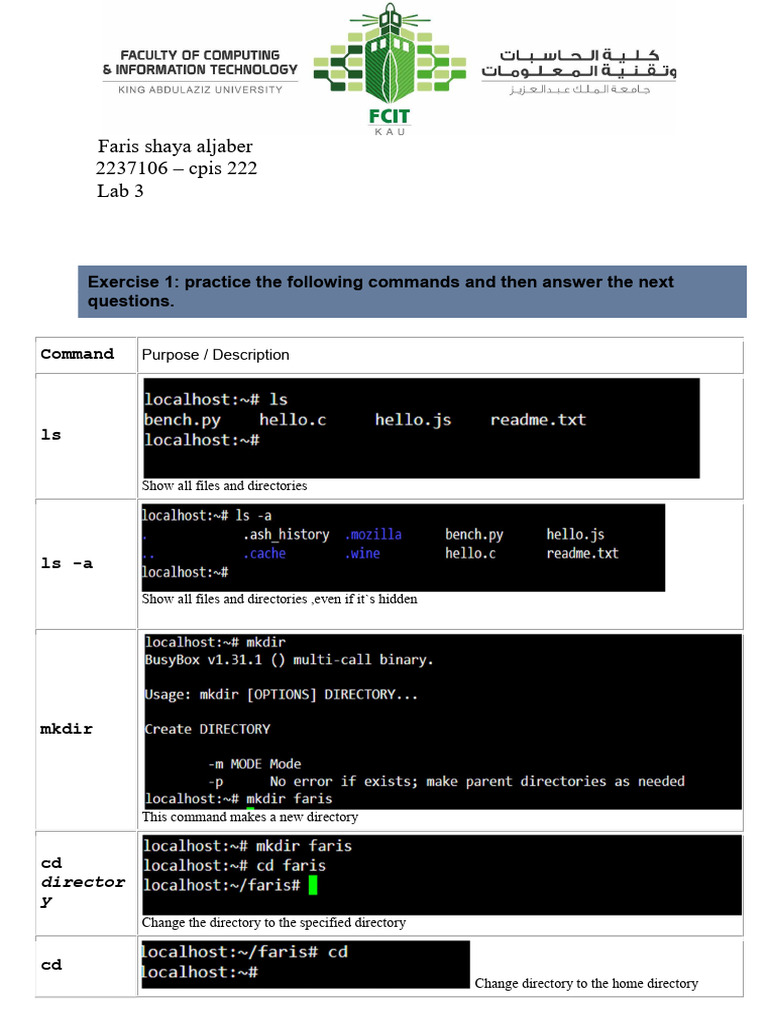The width and height of the screenshot is (768, 1024).
Task: Click caption 'Show all files and directories' under ls
Action: (x=225, y=485)
